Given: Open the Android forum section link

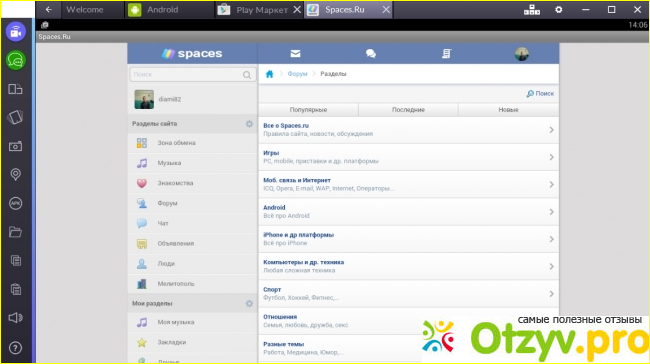Looking at the screenshot, I should [x=274, y=208].
